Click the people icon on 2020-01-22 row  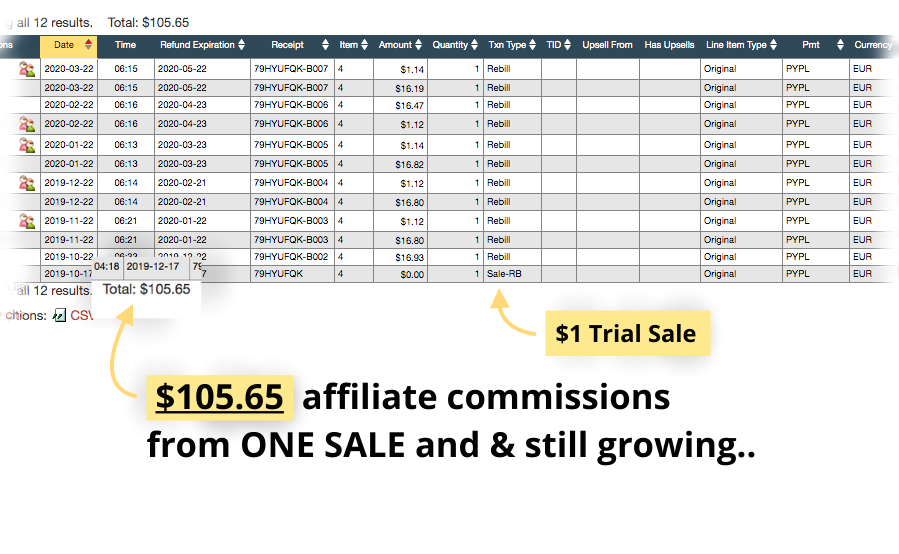click(x=26, y=145)
